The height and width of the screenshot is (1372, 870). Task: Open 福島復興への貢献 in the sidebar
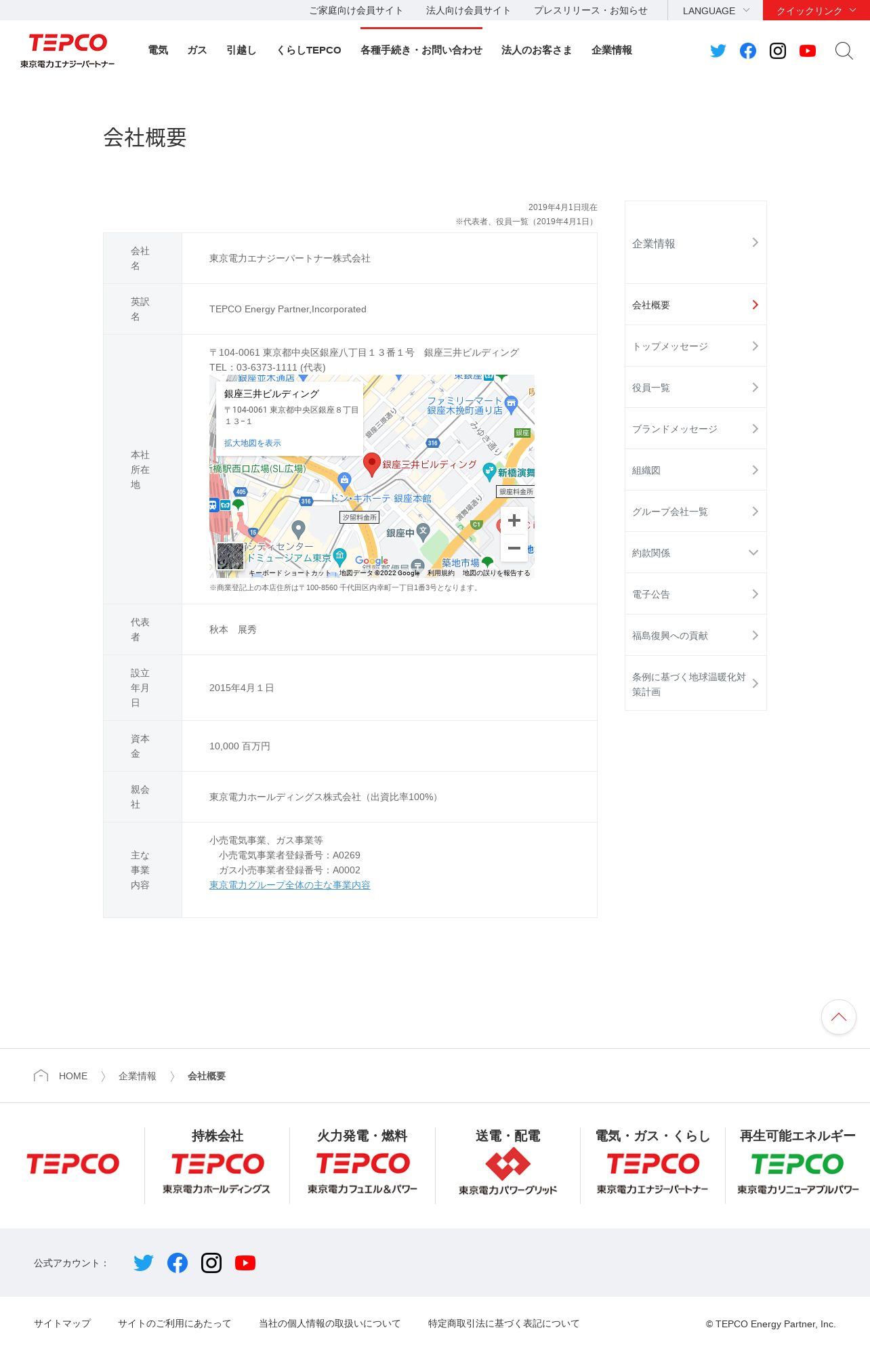point(696,636)
